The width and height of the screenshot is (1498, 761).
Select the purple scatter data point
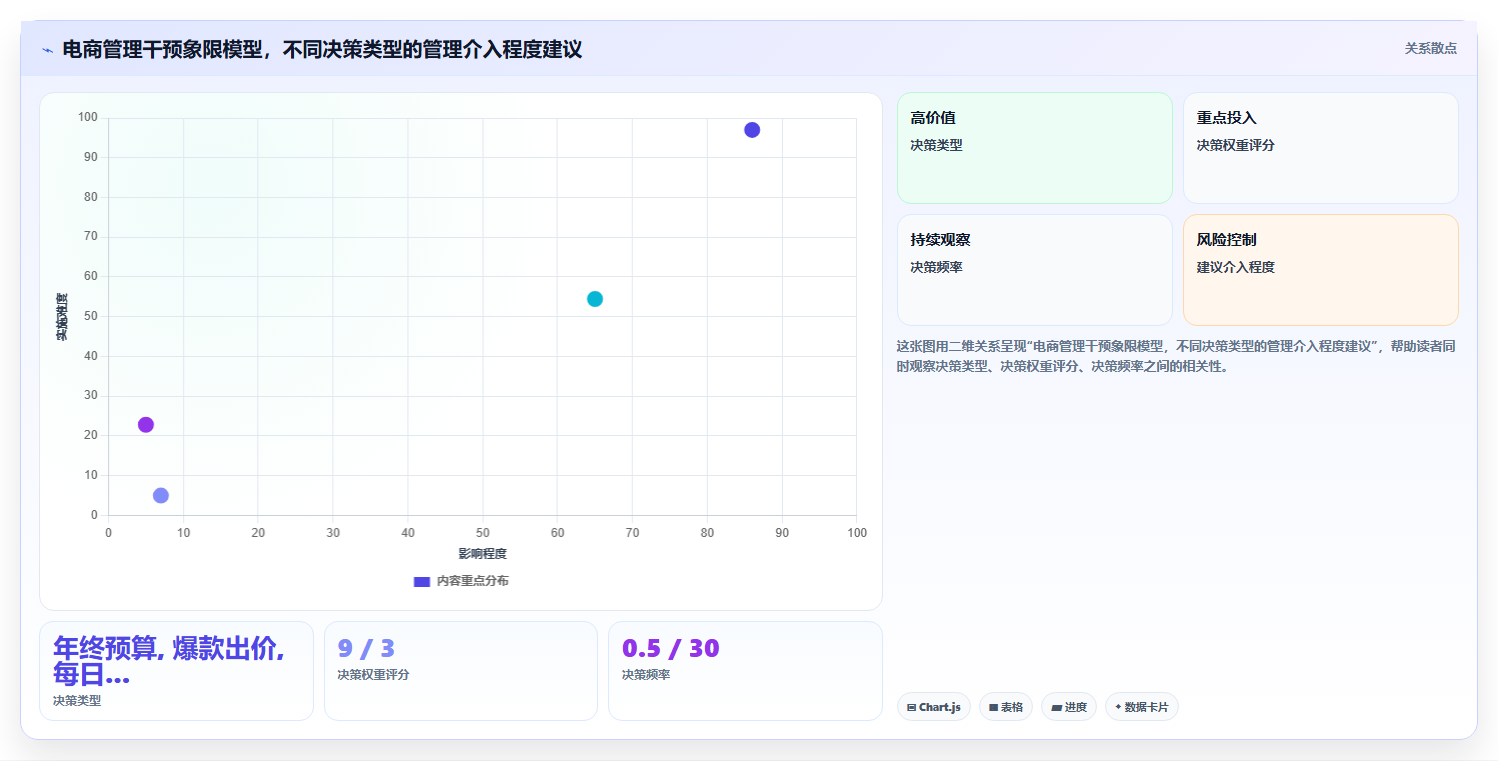coord(146,425)
